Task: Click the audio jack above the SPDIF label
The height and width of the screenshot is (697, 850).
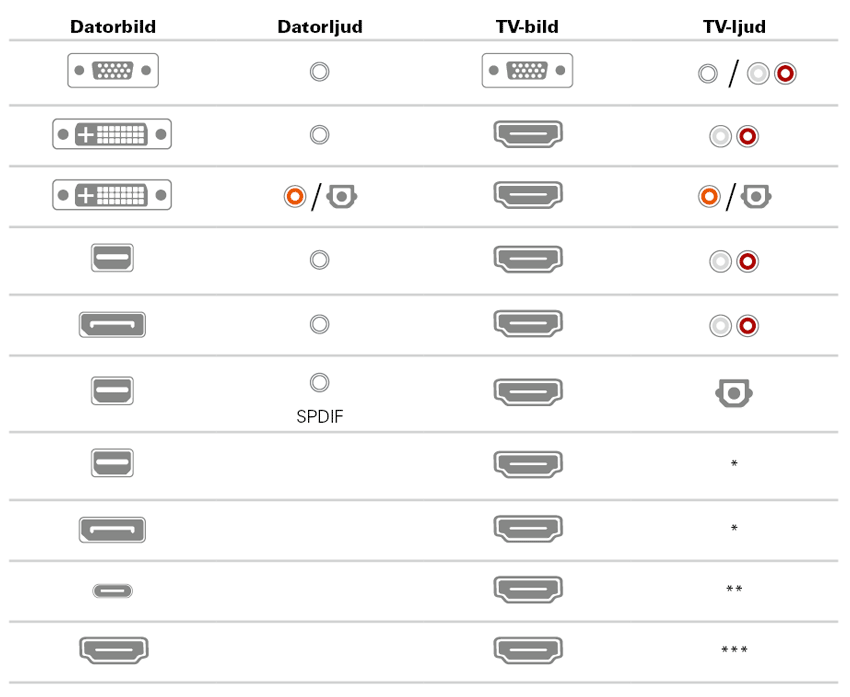Action: pos(319,381)
